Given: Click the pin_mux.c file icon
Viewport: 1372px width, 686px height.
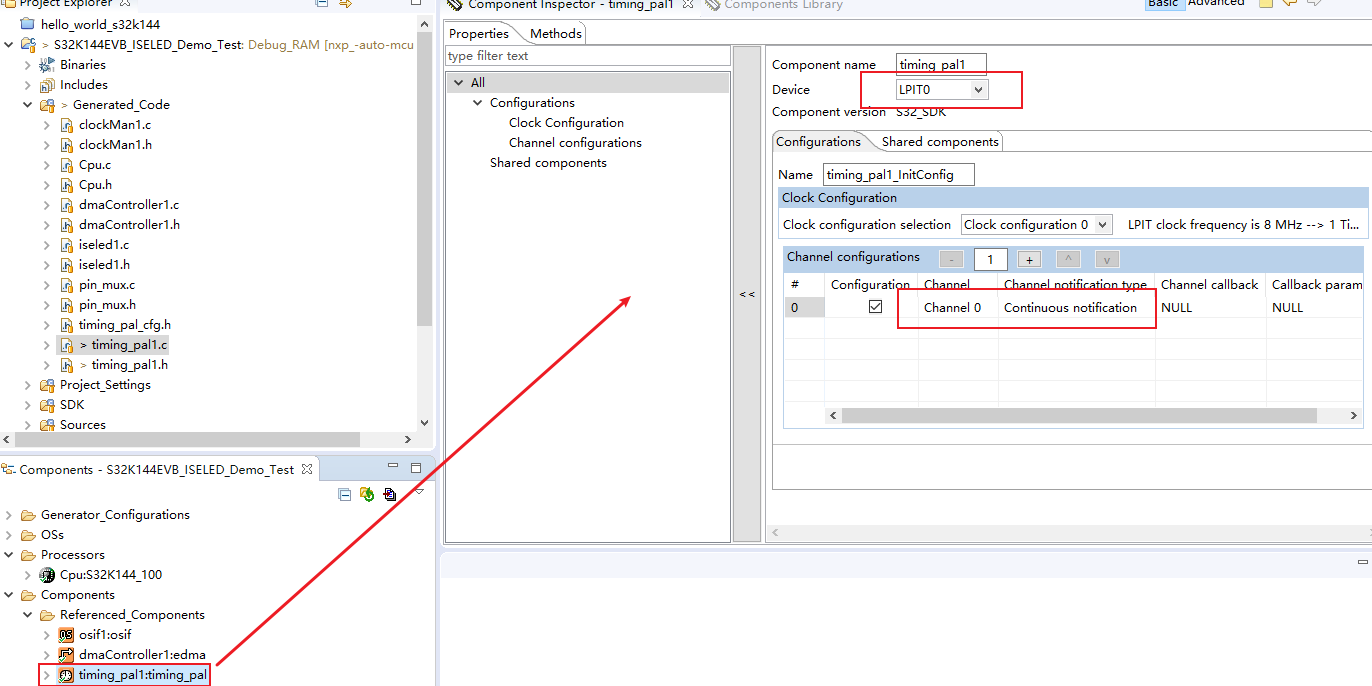Looking at the screenshot, I should 67,285.
